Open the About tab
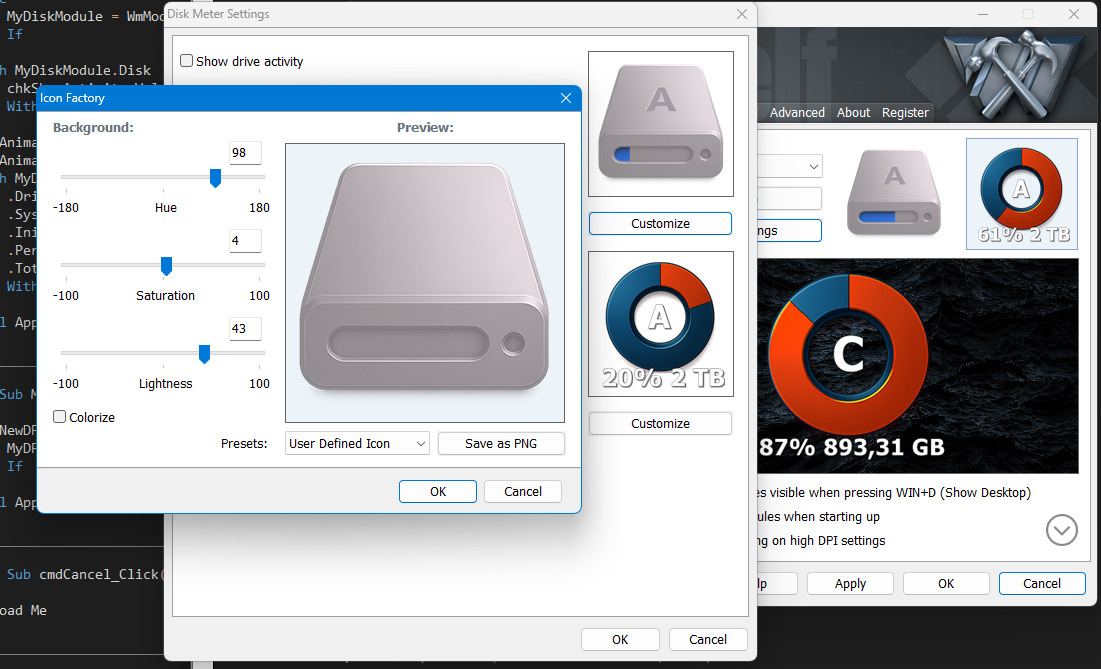 (853, 113)
